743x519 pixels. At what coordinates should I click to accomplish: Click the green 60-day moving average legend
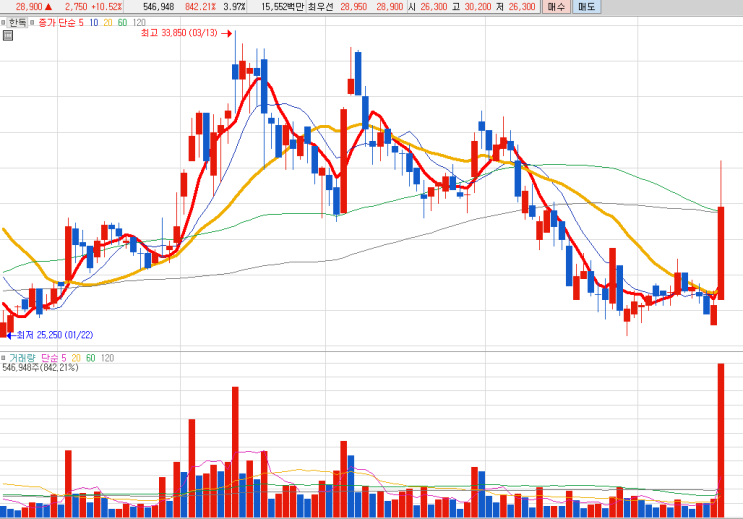click(x=122, y=22)
